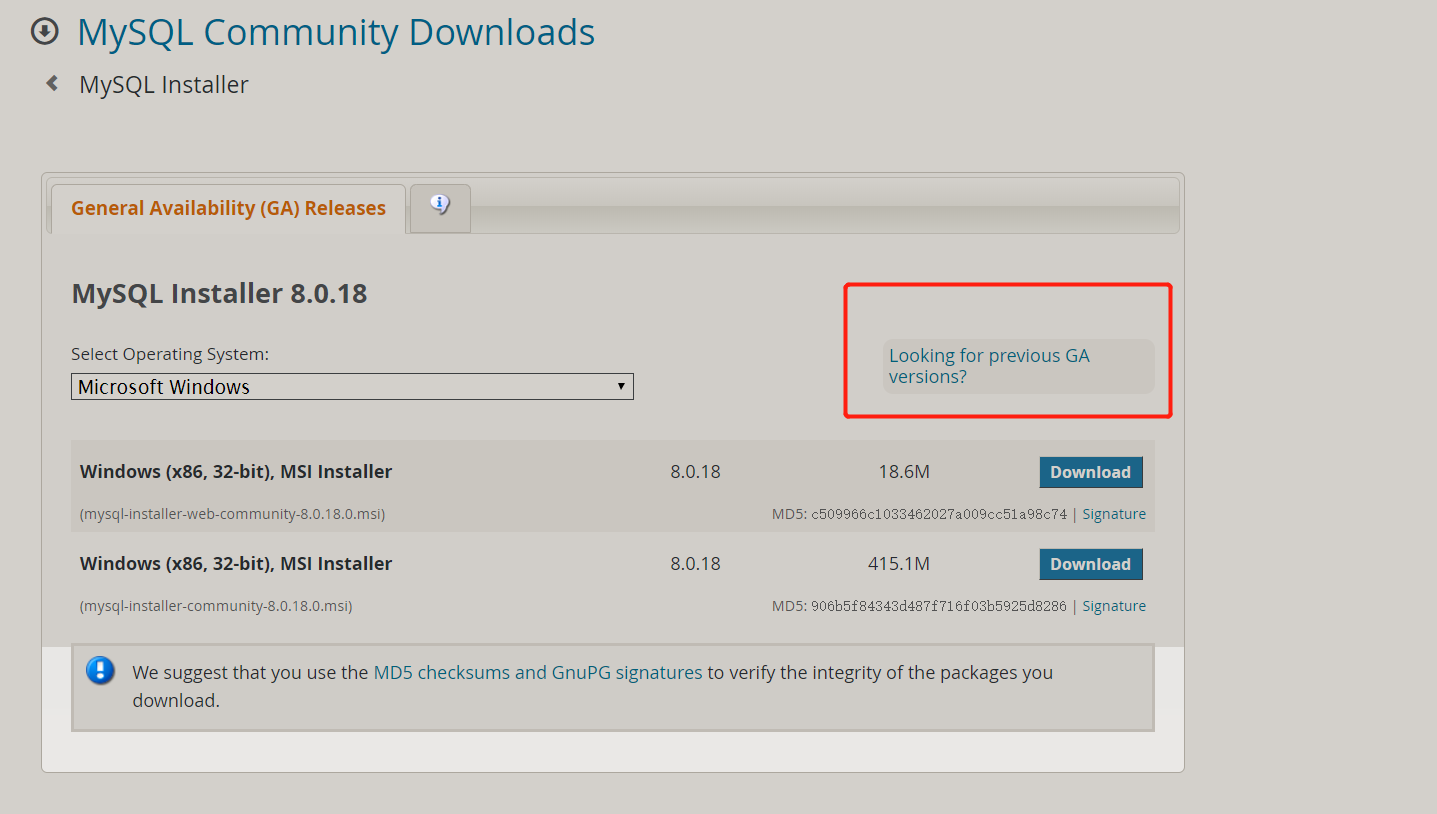Click the blue exclamation notice icon
This screenshot has width=1437, height=814.
[101, 670]
